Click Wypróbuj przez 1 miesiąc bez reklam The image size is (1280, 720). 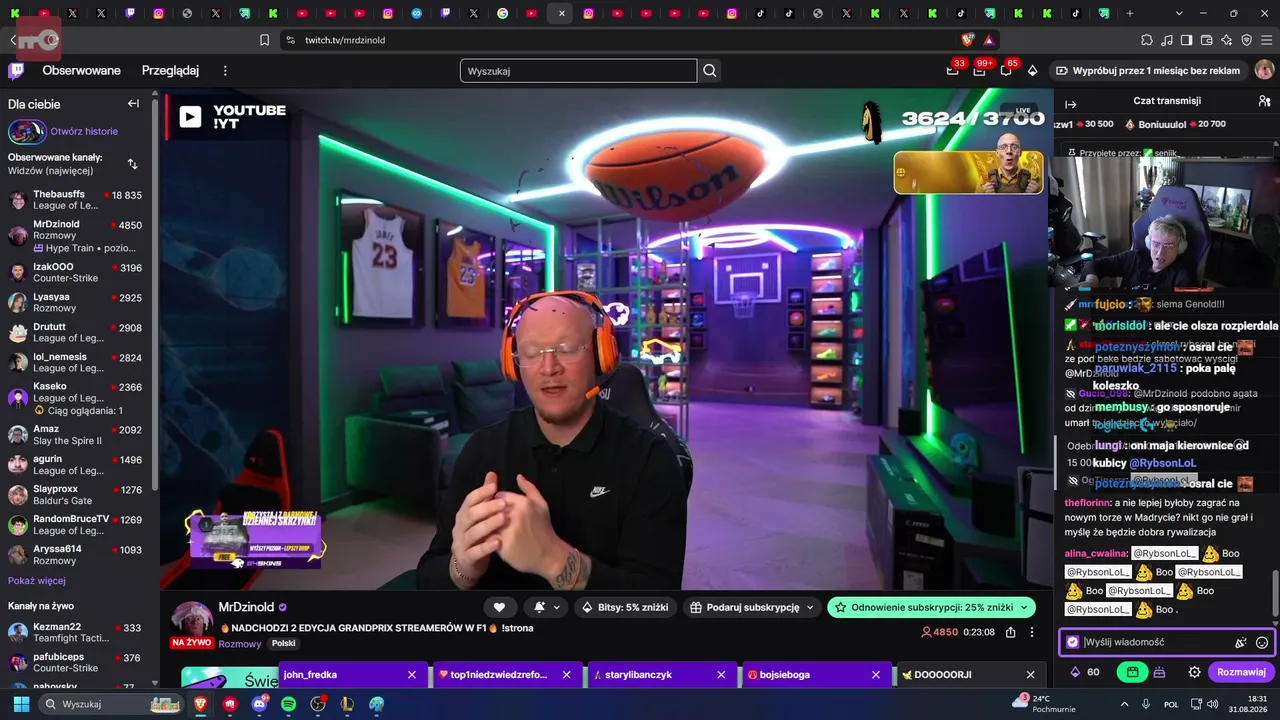(x=1148, y=71)
